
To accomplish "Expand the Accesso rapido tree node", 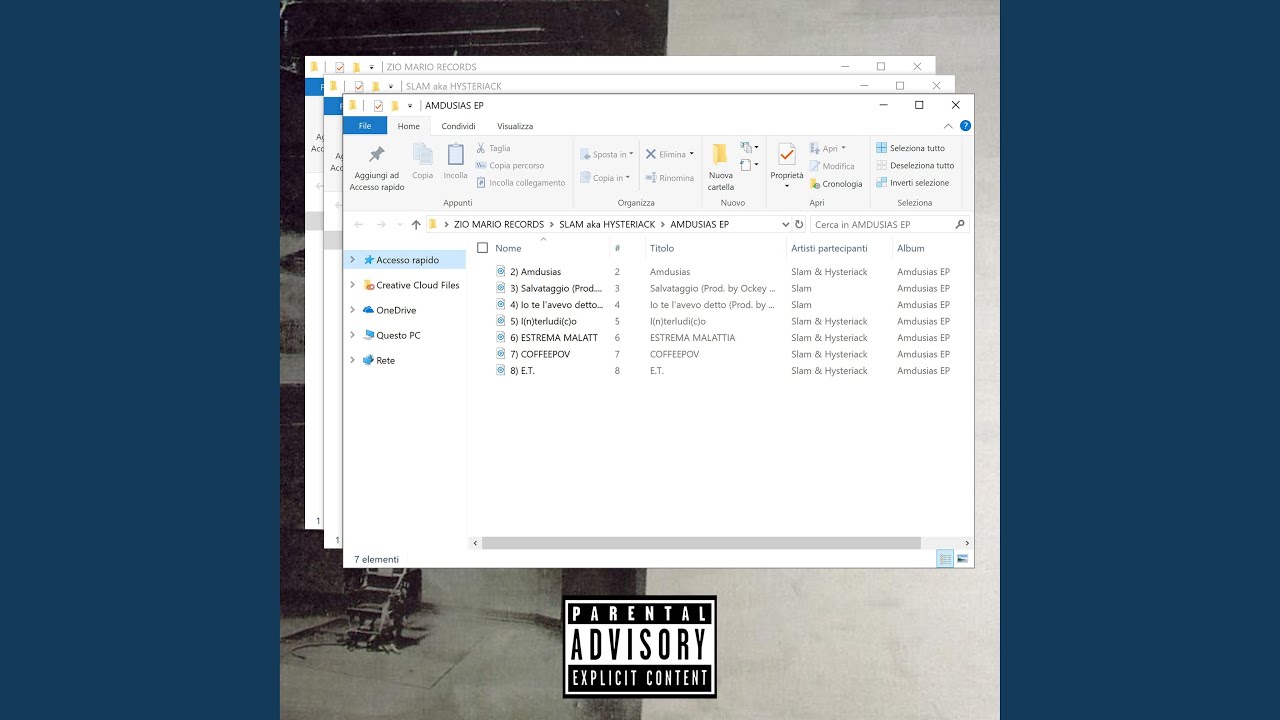I will 352,260.
